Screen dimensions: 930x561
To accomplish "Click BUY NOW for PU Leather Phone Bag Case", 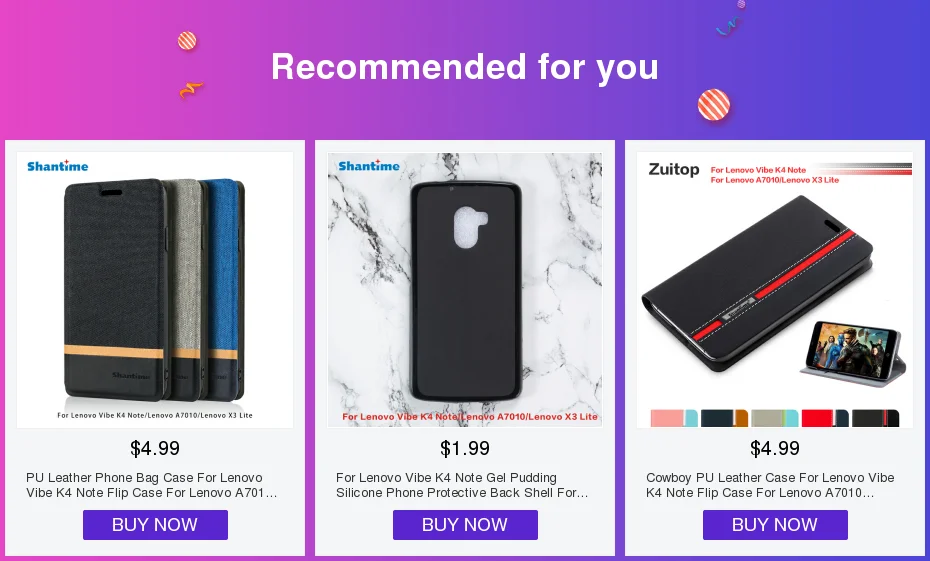I will tap(155, 525).
